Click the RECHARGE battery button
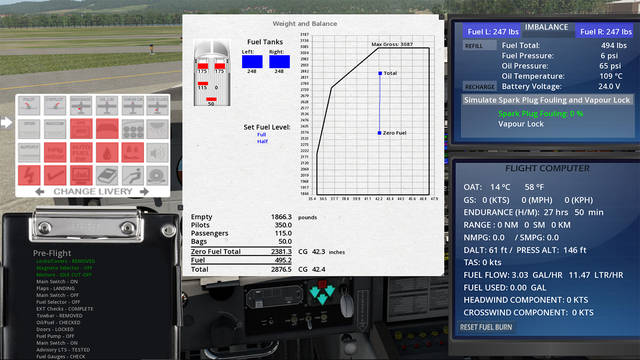640x360 pixels. [x=480, y=87]
